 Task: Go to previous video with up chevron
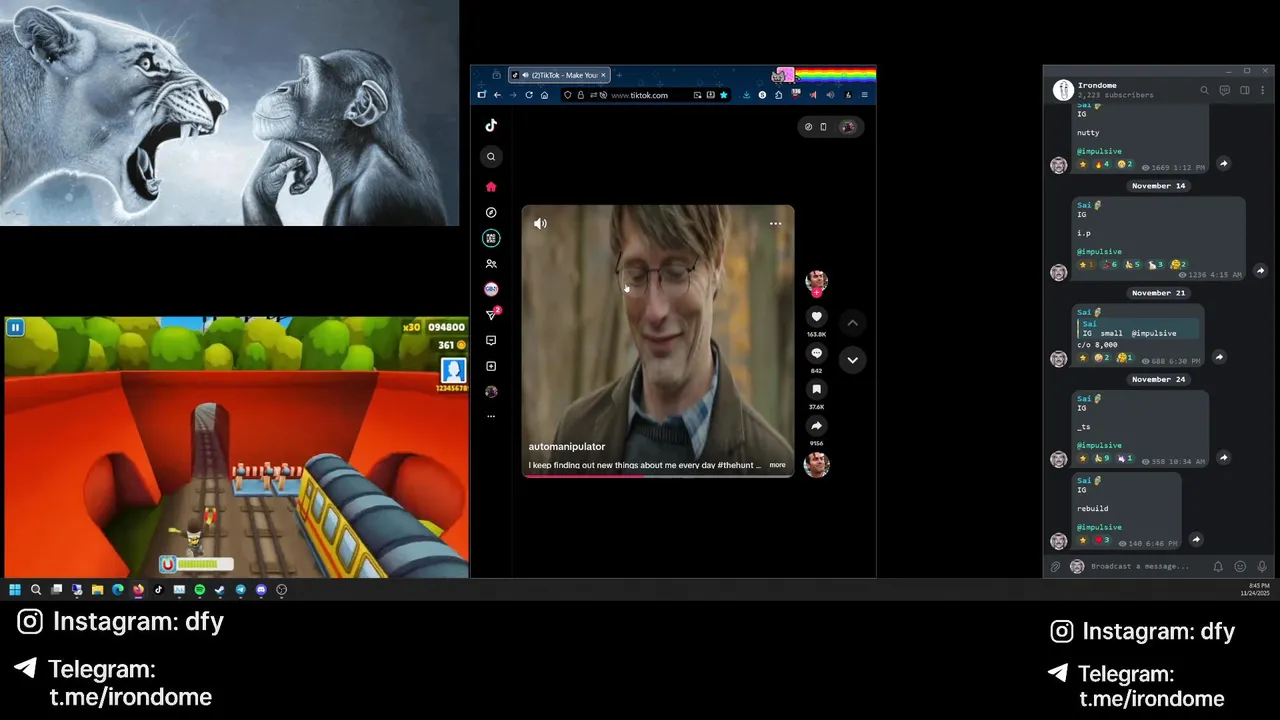pyautogui.click(x=852, y=323)
